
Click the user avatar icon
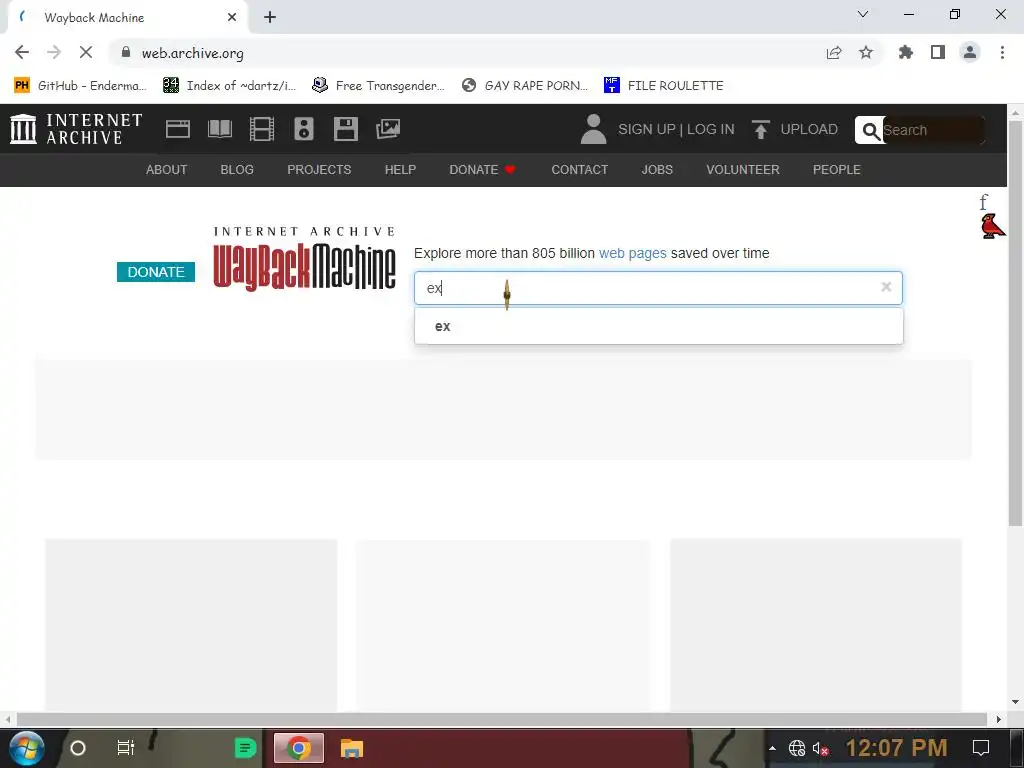593,129
